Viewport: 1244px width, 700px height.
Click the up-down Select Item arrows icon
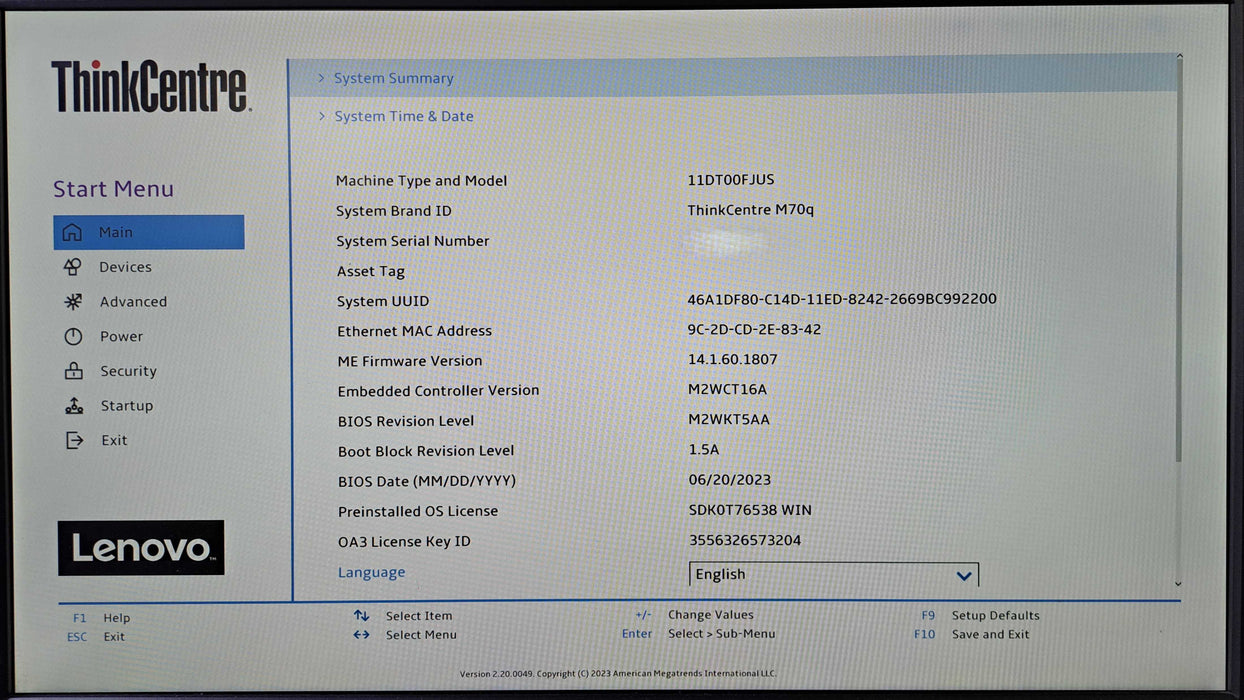pos(361,616)
